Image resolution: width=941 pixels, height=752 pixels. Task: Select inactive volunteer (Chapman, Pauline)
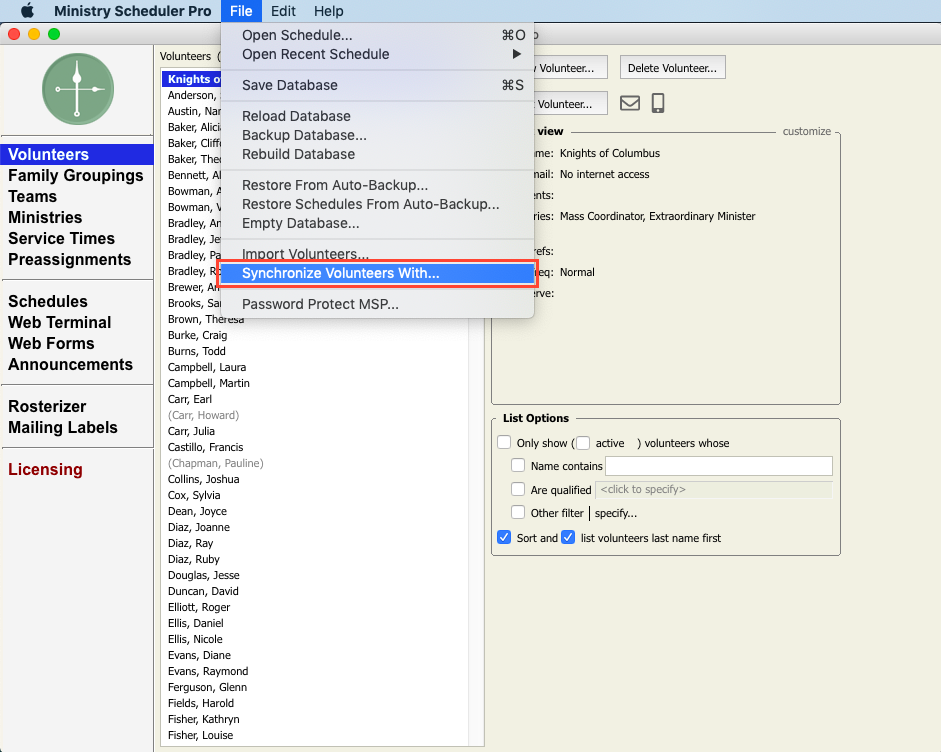click(215, 463)
